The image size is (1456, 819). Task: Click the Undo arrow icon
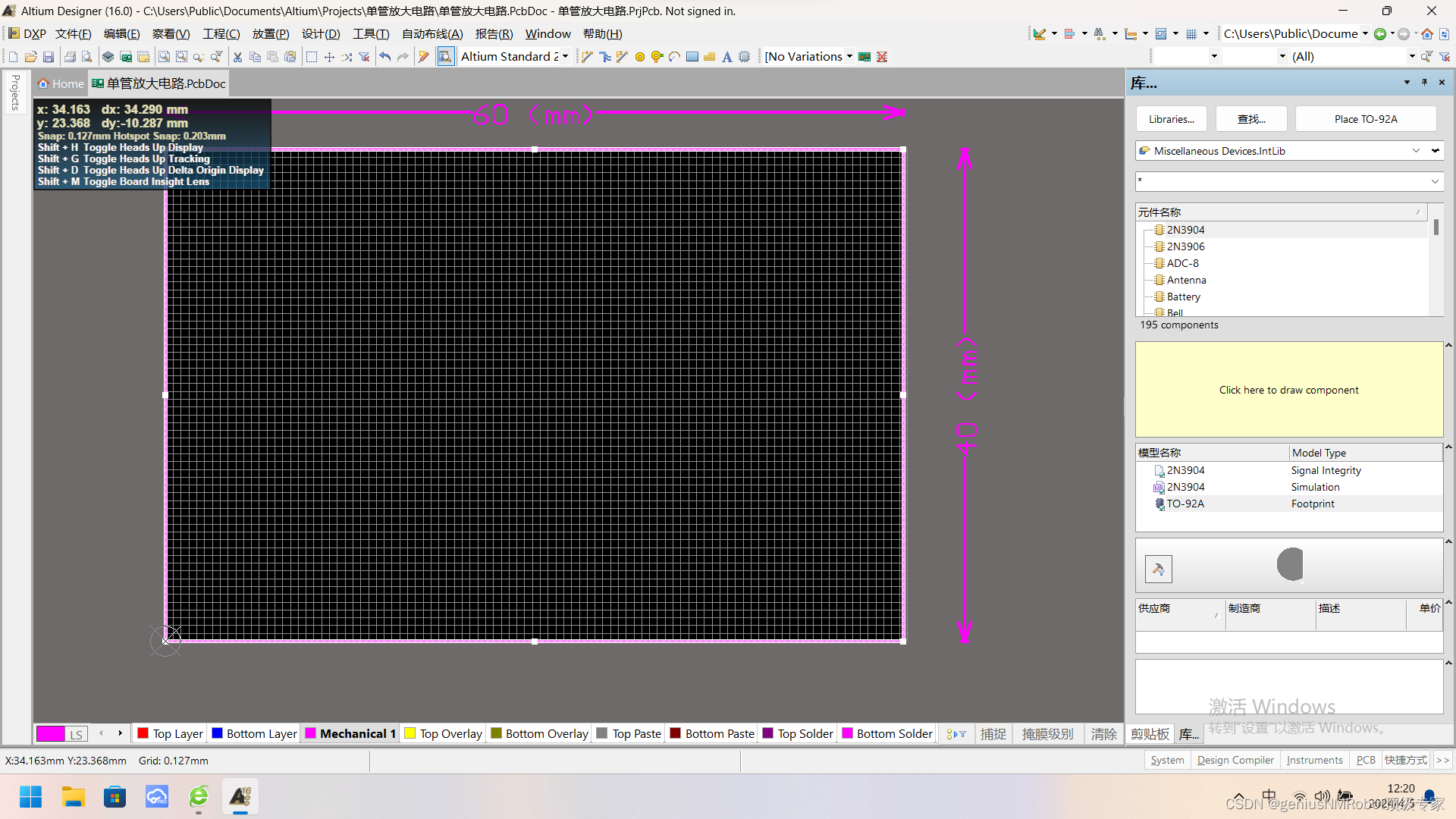385,57
